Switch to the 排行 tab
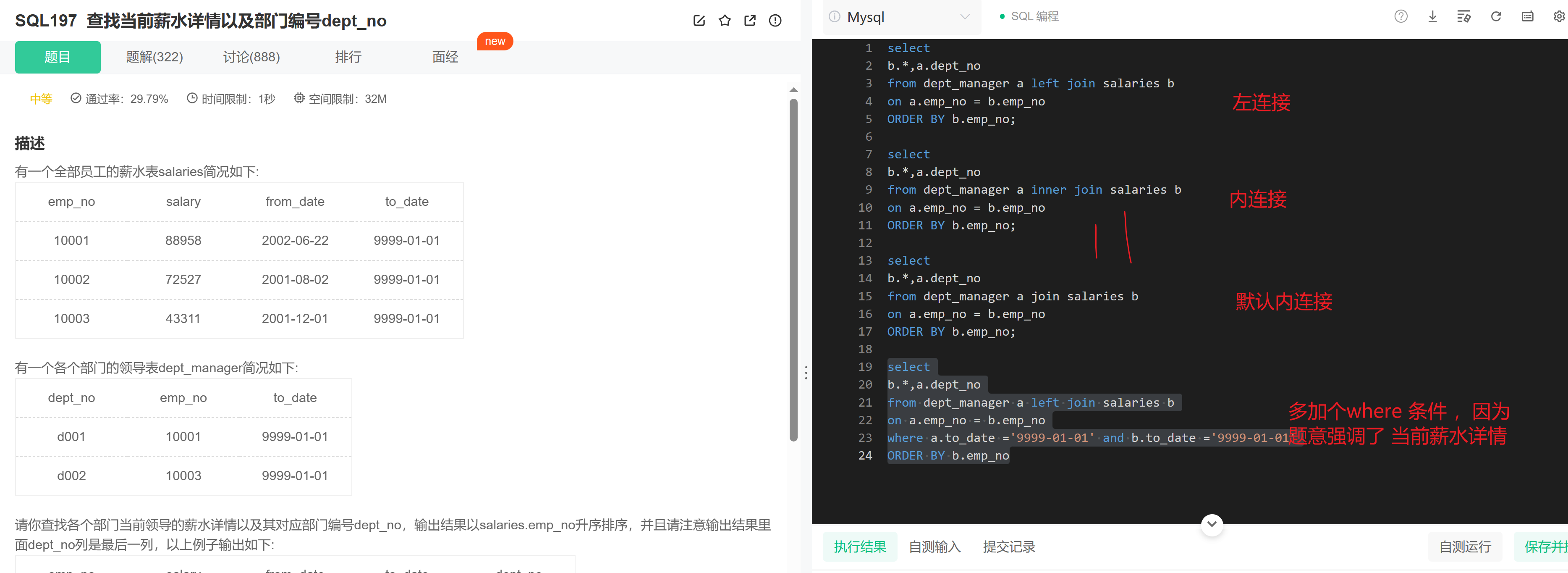The image size is (1568, 573). tap(348, 57)
